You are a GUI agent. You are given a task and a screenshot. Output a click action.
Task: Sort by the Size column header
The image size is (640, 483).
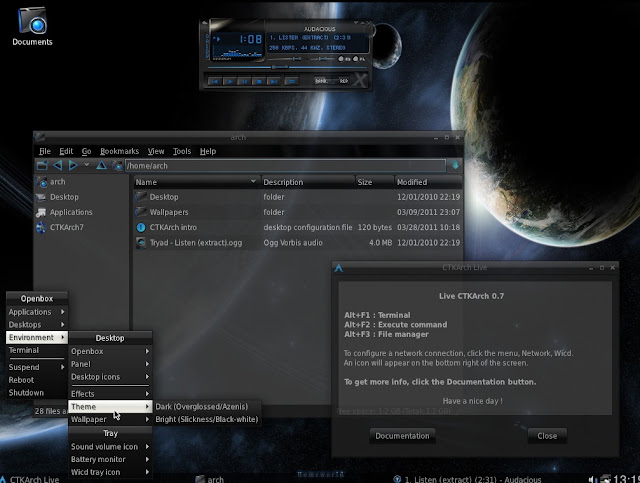pos(374,182)
